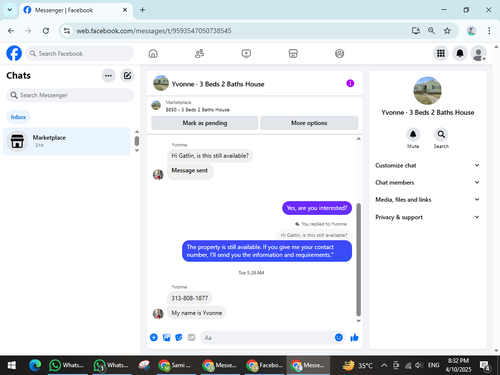Open a new browser tab
500x375 pixels.
(142, 10)
